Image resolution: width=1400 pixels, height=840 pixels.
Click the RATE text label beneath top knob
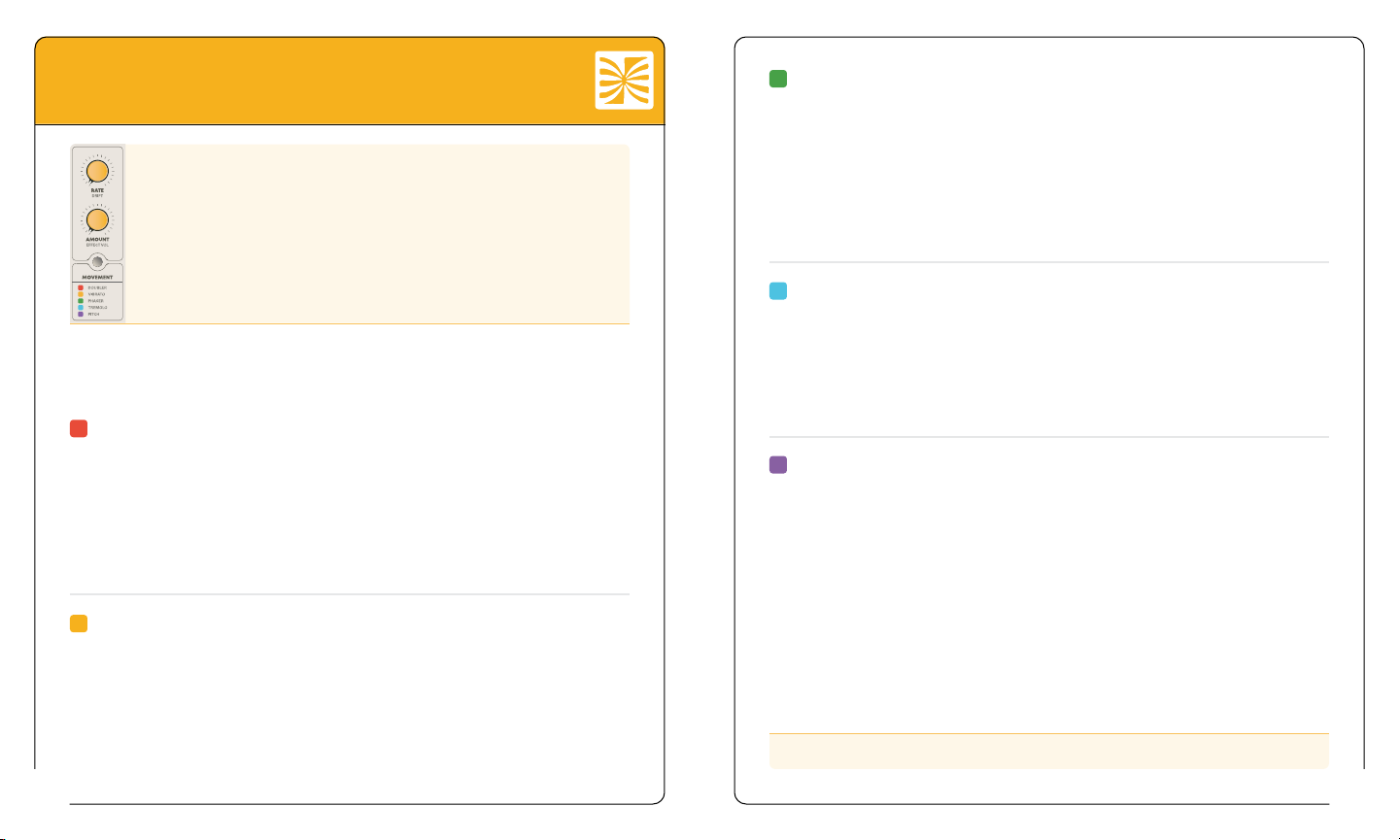click(x=97, y=190)
